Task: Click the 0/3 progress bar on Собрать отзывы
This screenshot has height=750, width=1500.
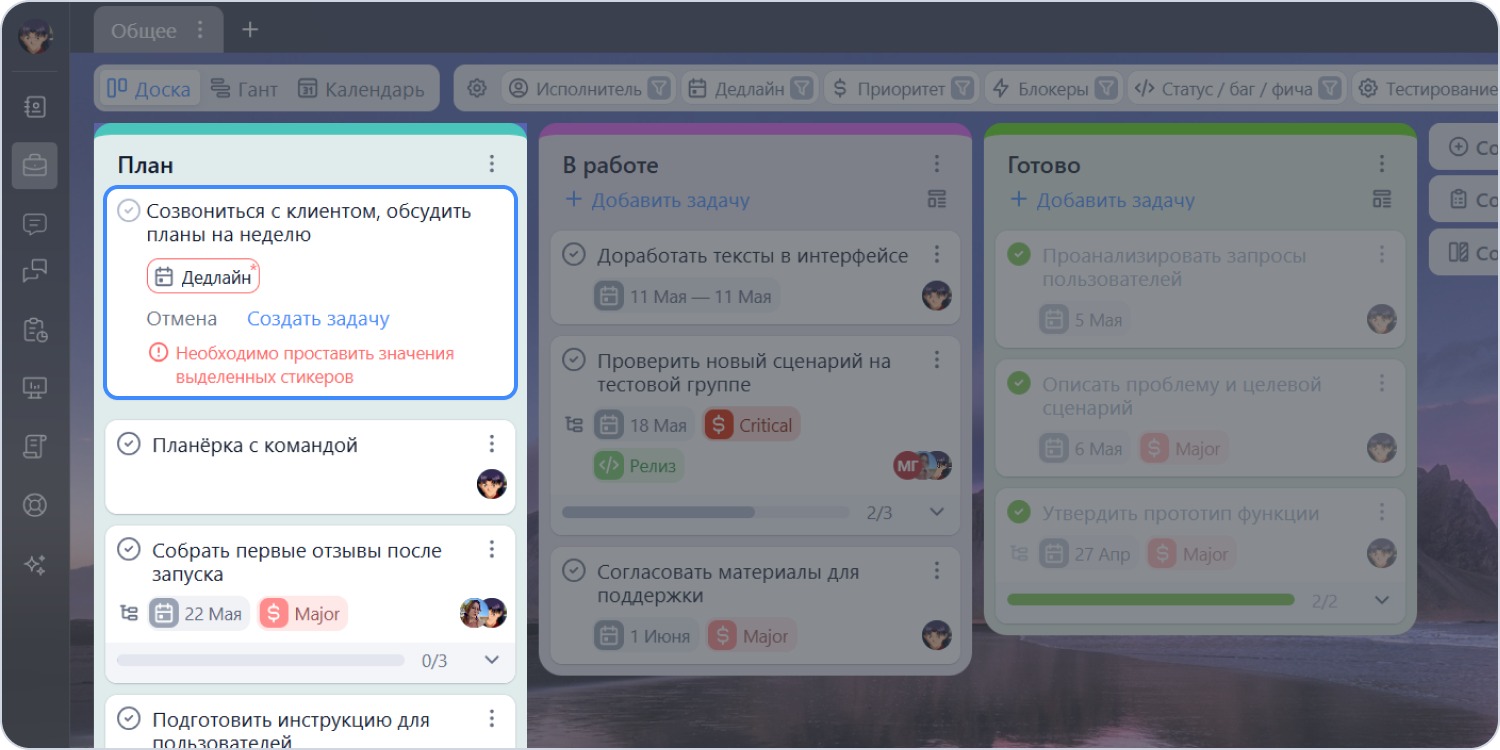Action: point(261,660)
